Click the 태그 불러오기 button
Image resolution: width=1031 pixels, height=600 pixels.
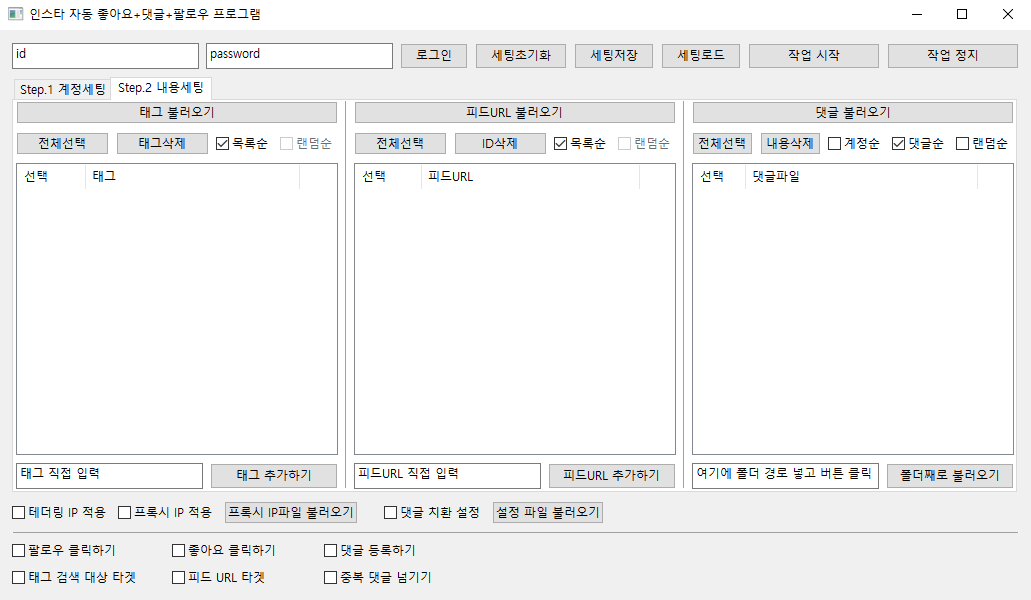[177, 113]
